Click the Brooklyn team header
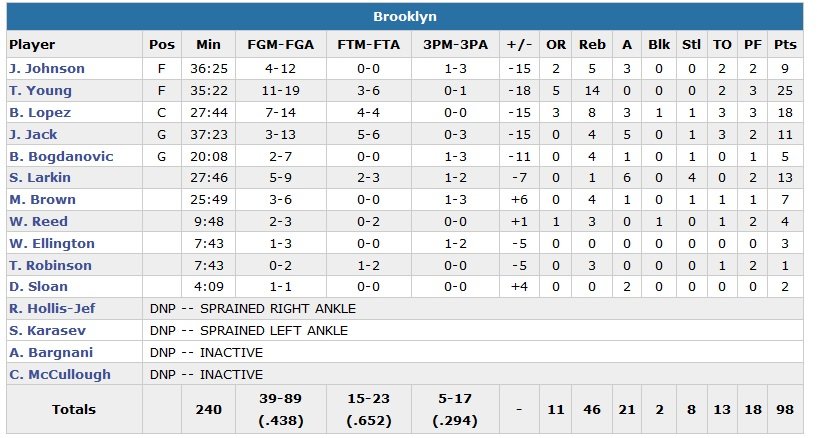The width and height of the screenshot is (817, 438). point(404,17)
